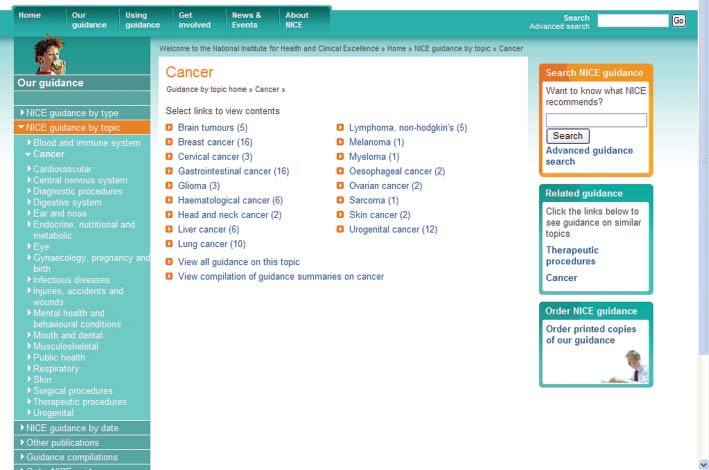Image resolution: width=709 pixels, height=470 pixels.
Task: Open Surgical procedures topic in sidebar
Action: coord(72,390)
